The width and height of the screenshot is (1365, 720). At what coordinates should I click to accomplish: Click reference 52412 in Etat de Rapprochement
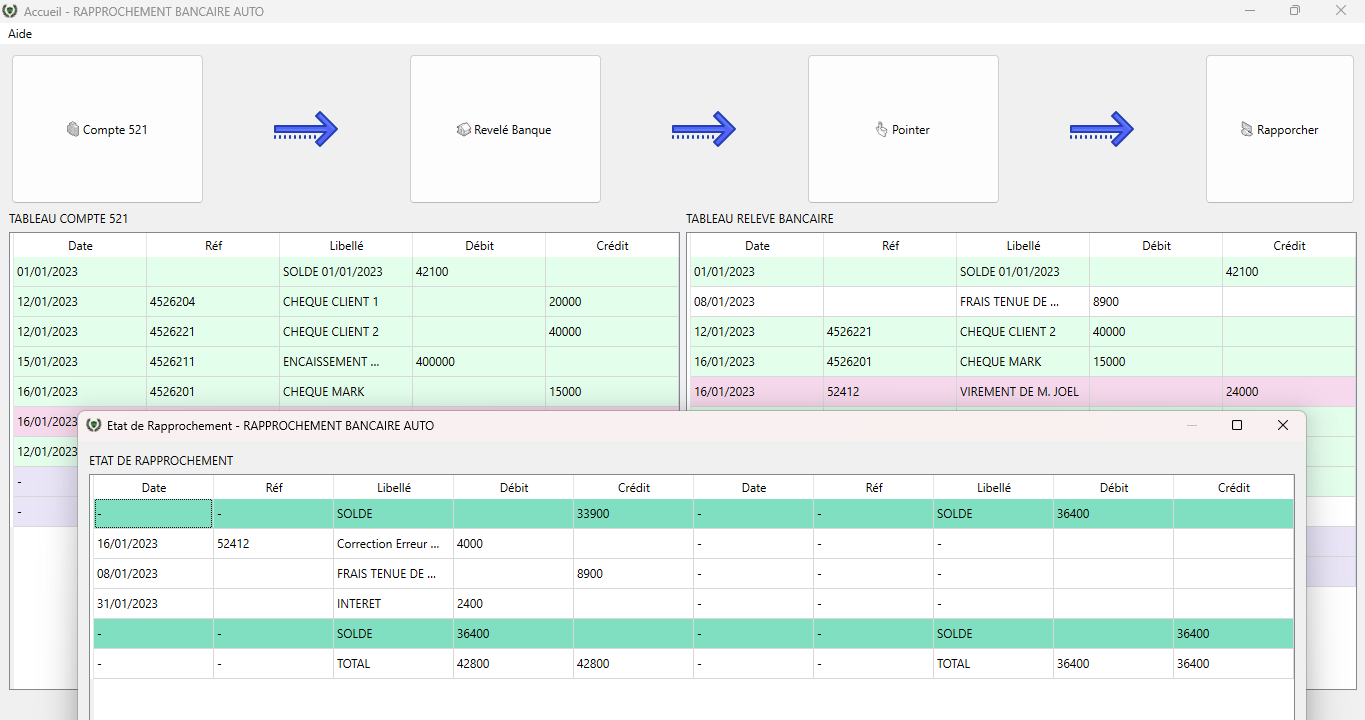pyautogui.click(x=274, y=544)
